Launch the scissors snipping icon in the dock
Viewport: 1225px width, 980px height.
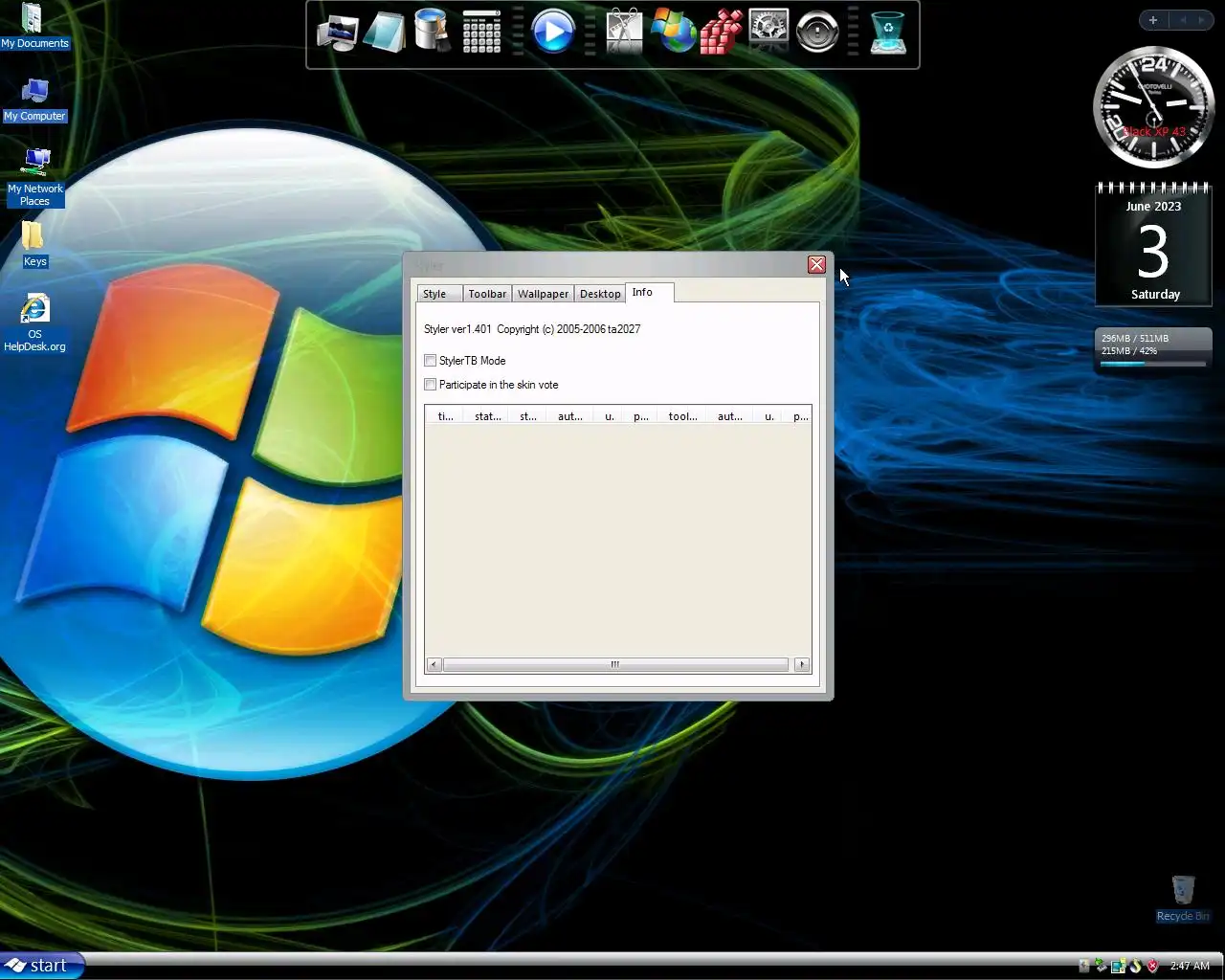point(624,32)
